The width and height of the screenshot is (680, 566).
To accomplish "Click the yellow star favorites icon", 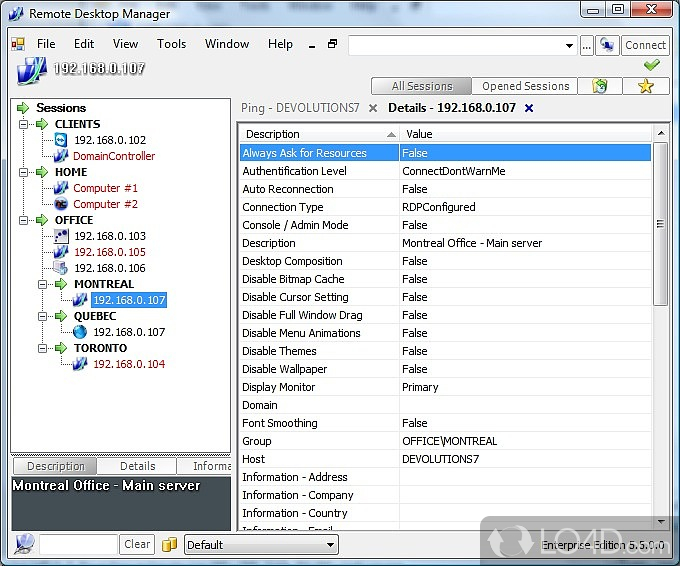I will click(646, 86).
